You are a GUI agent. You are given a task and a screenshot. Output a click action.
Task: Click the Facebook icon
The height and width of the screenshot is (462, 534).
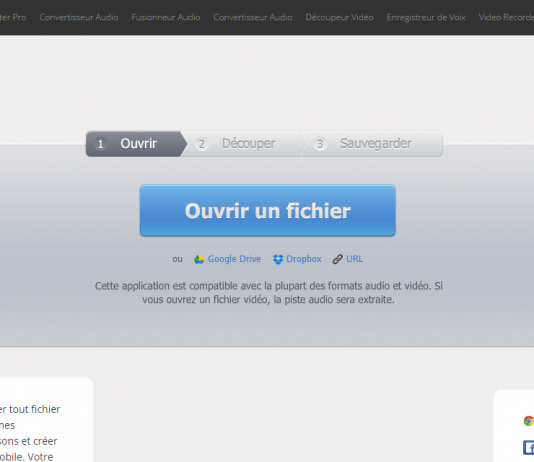[x=529, y=447]
